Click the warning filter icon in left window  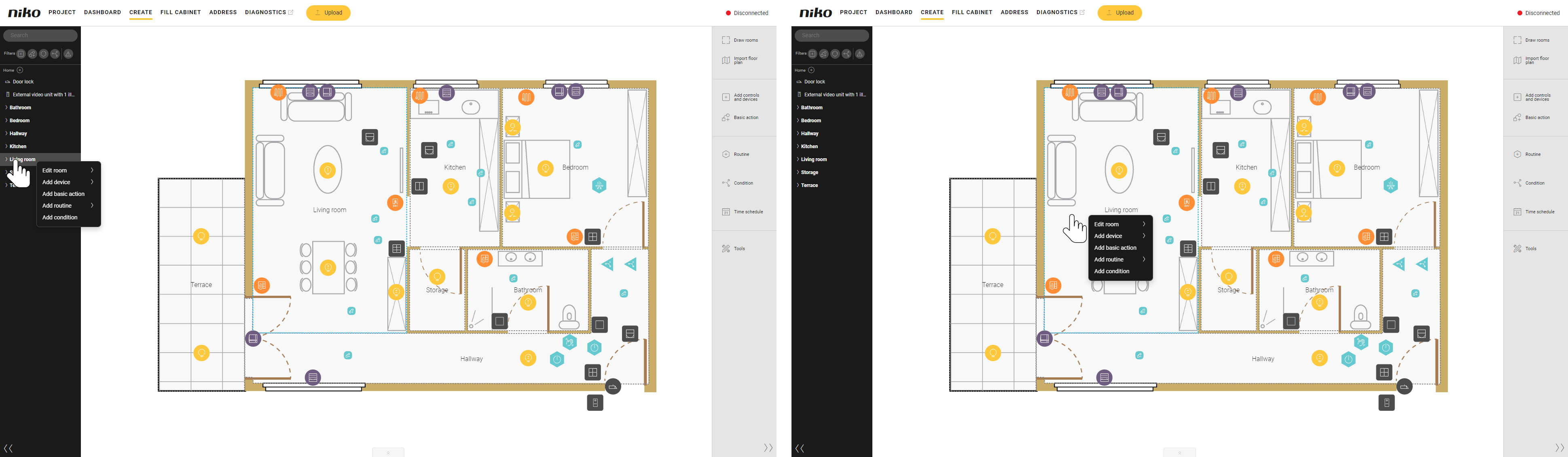point(68,53)
